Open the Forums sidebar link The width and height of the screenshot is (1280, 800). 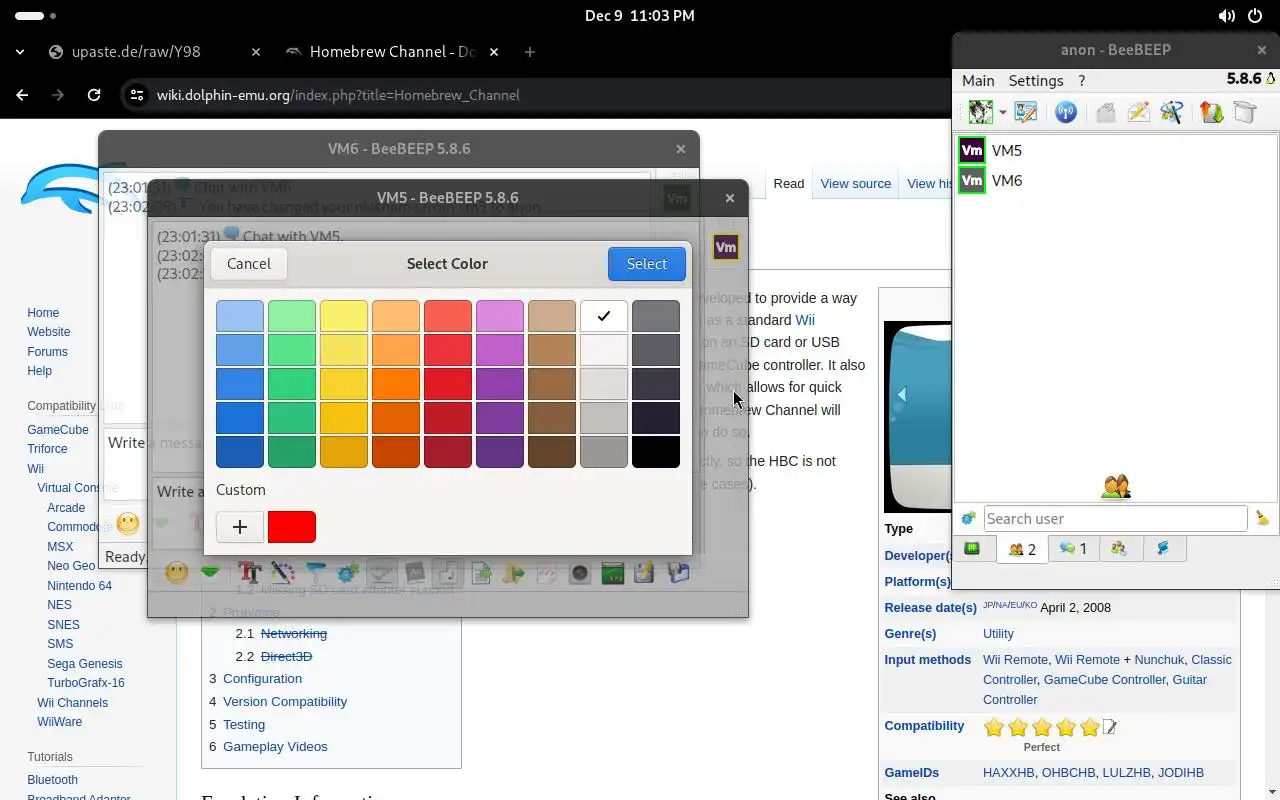tap(47, 352)
